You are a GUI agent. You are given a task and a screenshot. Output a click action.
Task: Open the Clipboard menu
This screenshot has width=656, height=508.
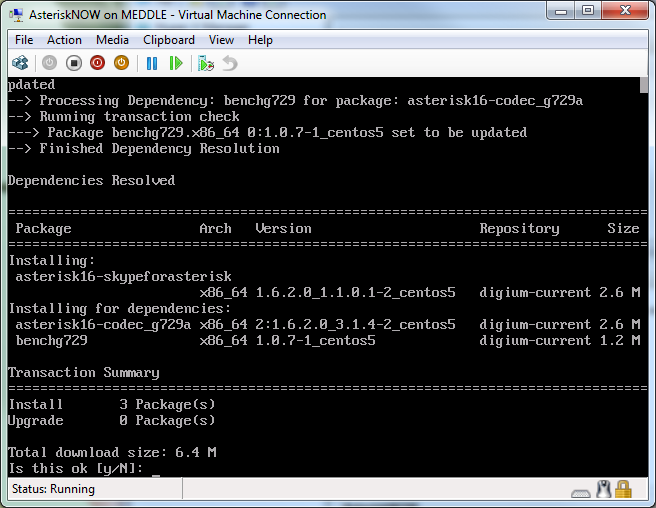(169, 40)
